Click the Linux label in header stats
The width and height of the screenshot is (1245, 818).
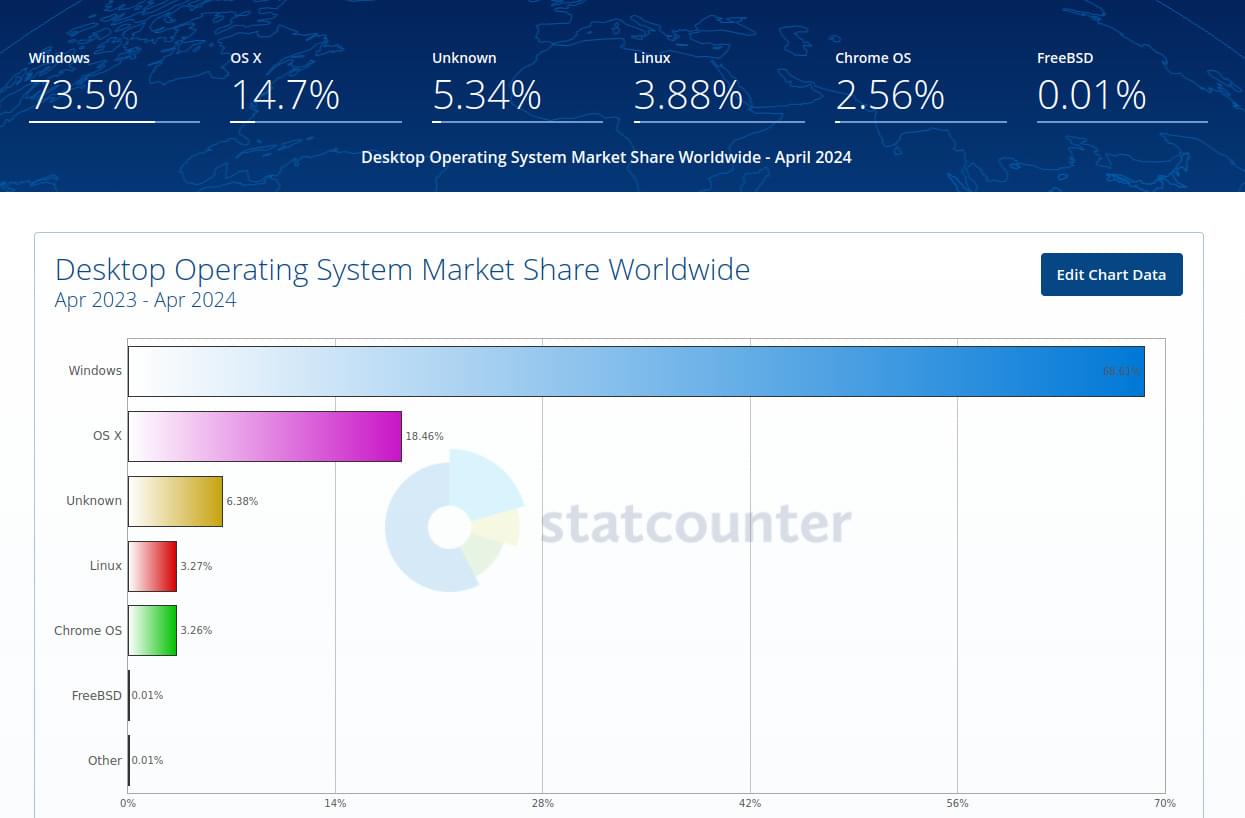click(652, 58)
